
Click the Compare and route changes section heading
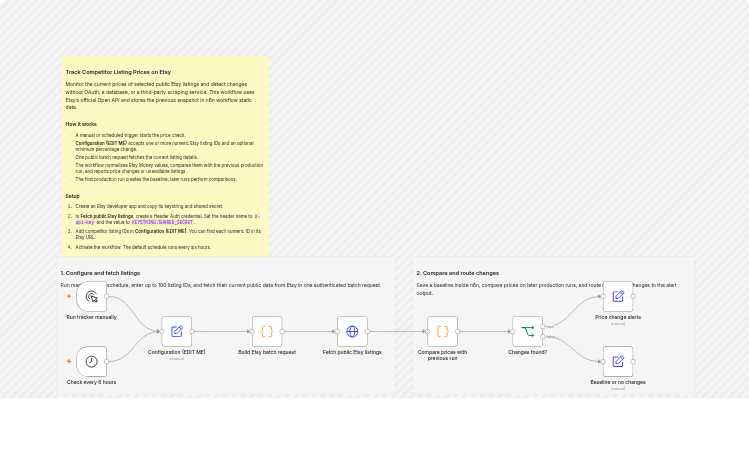tap(458, 273)
